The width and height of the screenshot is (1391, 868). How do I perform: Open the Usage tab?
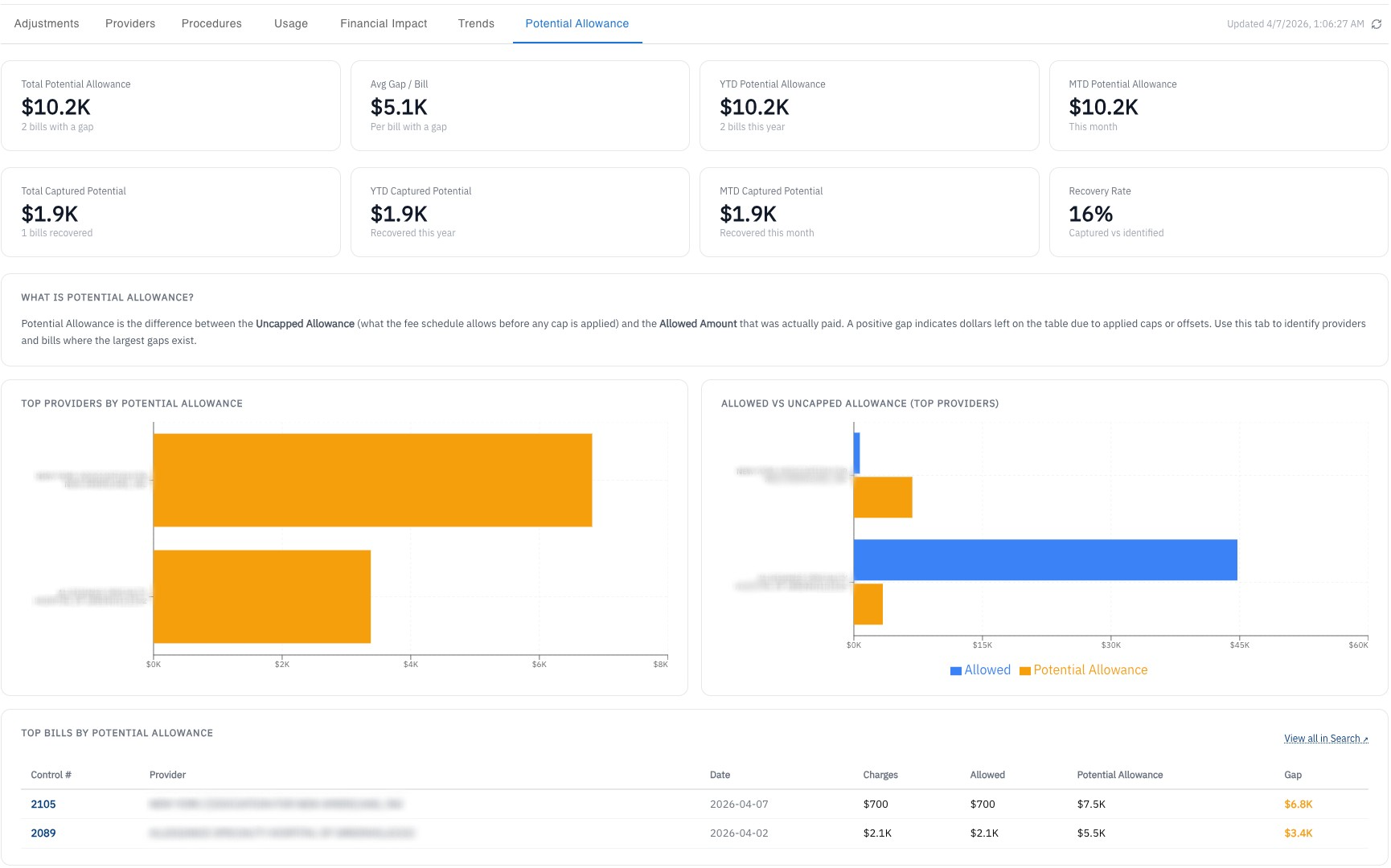click(x=290, y=23)
